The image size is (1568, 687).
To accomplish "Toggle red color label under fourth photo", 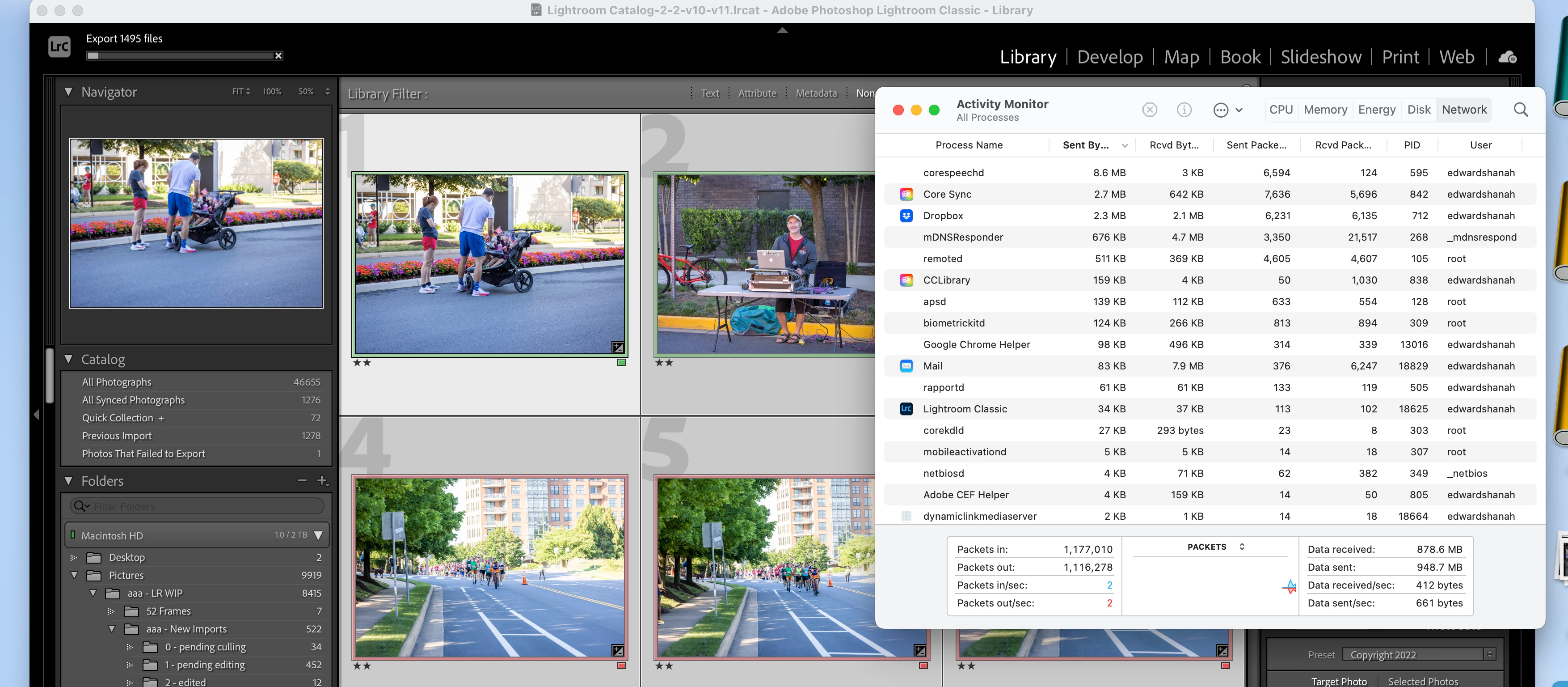I will [621, 666].
